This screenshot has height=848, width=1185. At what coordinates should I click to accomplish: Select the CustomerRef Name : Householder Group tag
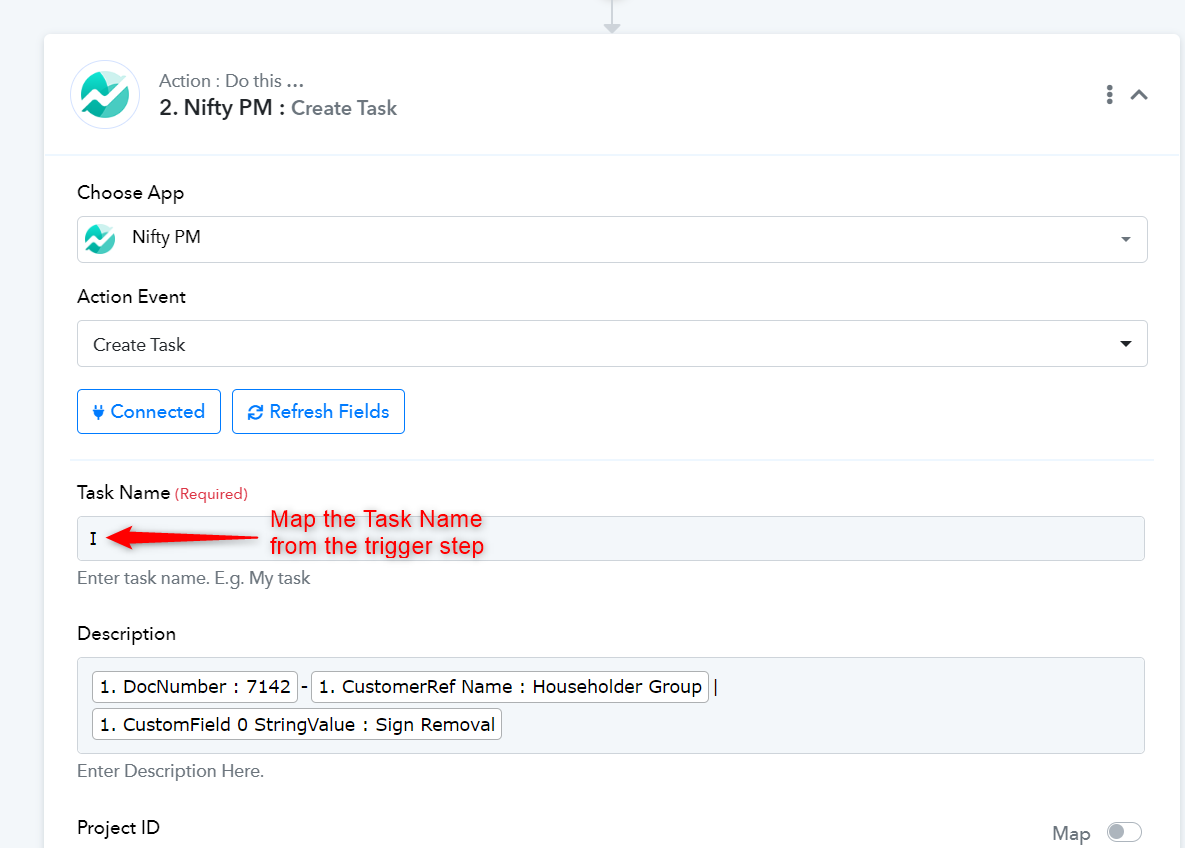(509, 686)
